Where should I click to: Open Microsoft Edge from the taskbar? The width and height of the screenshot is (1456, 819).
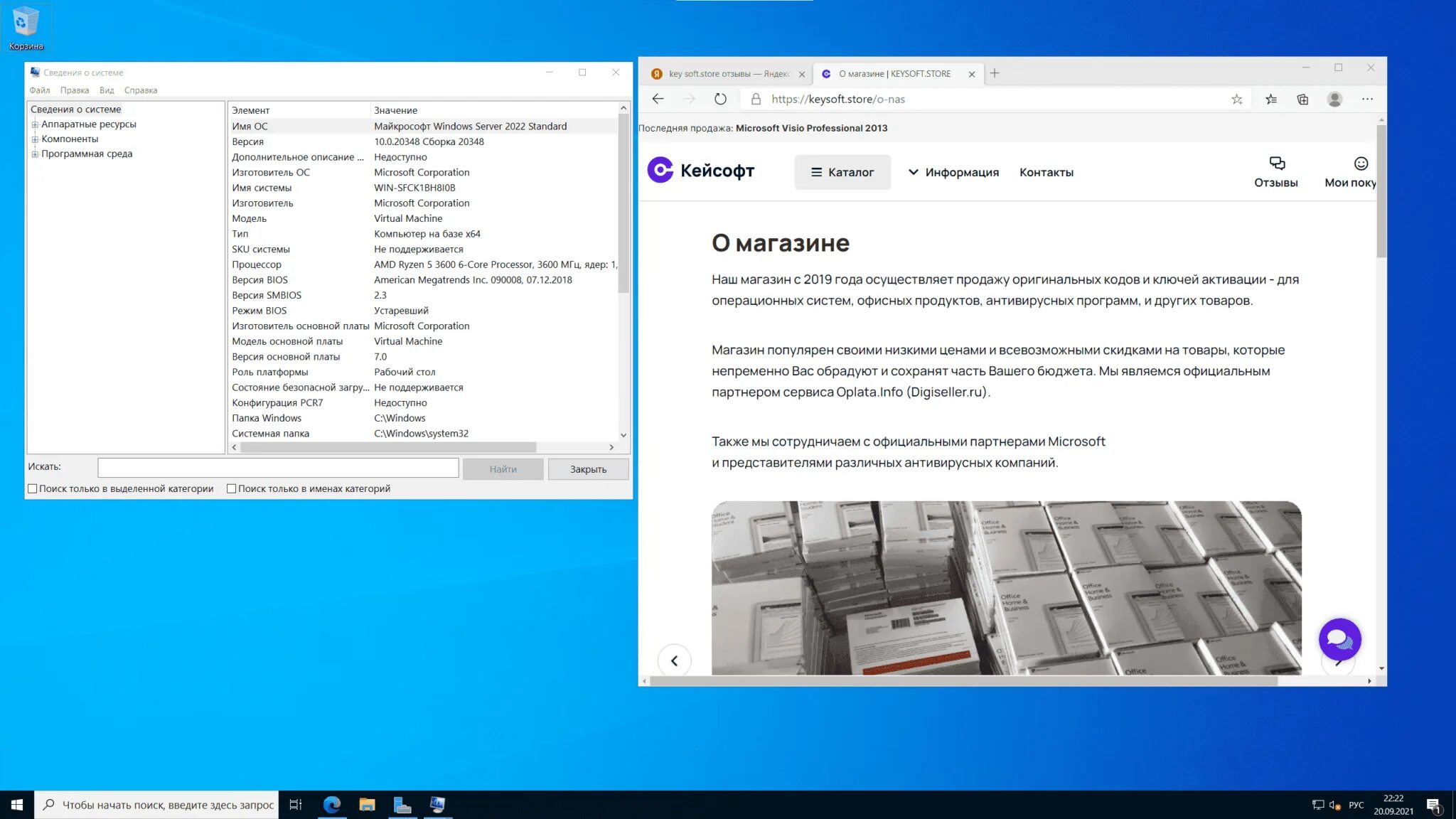pyautogui.click(x=332, y=804)
